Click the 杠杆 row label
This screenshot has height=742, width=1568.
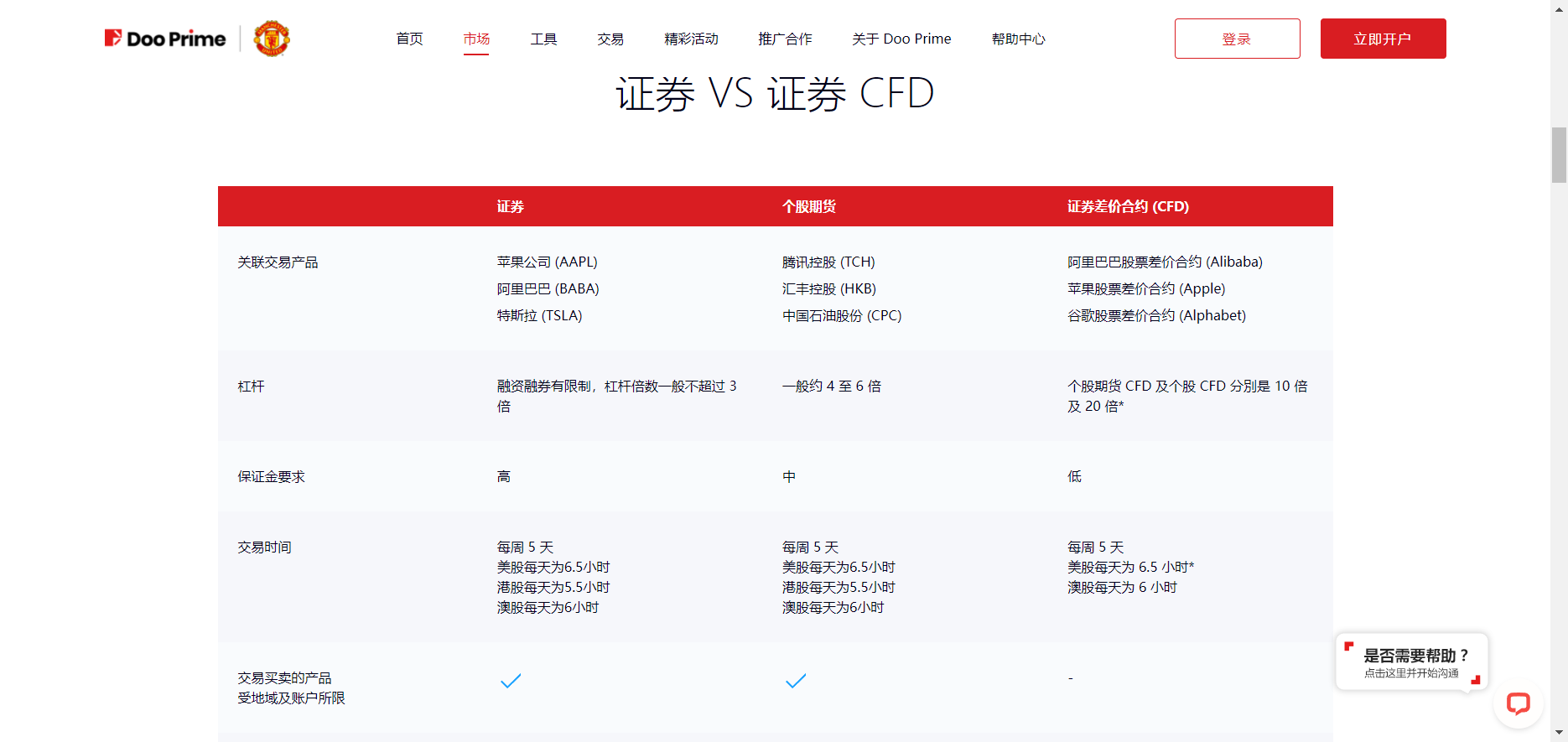[x=251, y=387]
